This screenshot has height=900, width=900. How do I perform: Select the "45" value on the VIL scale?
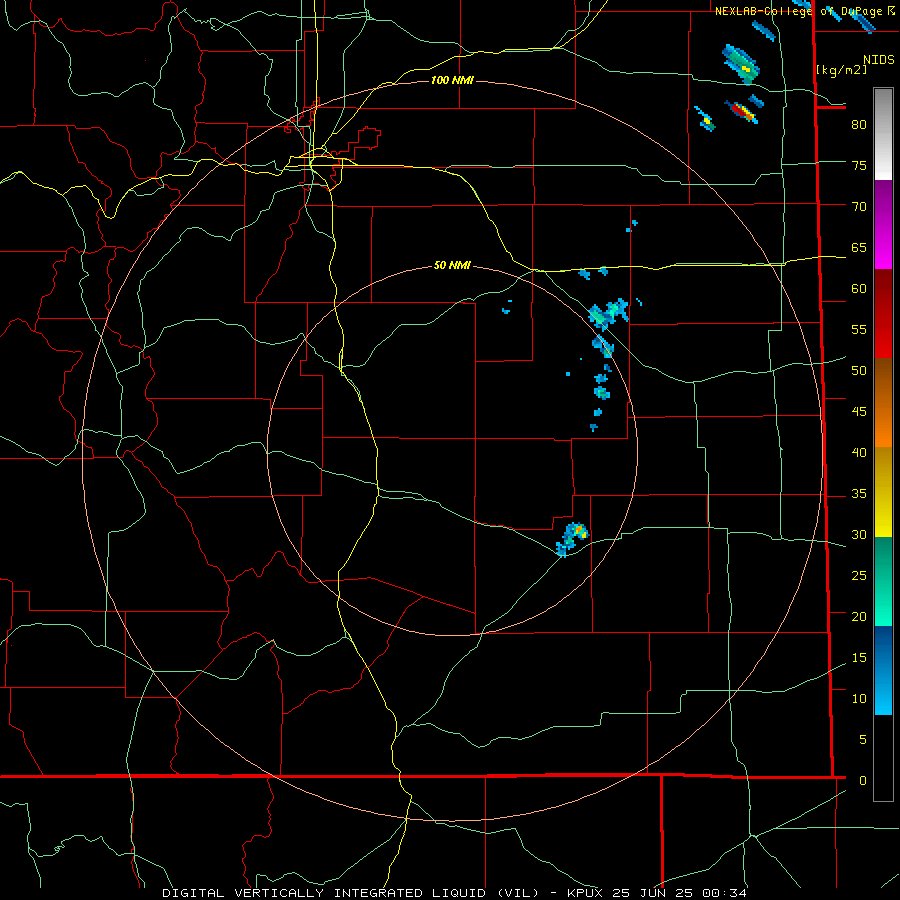click(859, 412)
